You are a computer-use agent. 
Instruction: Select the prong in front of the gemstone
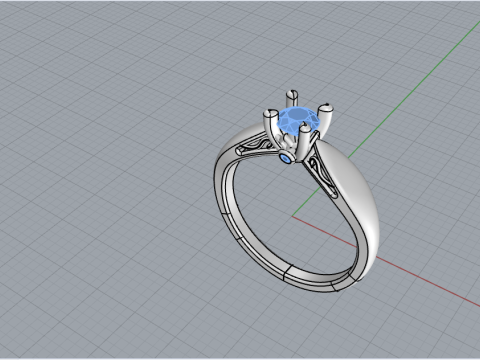pos(305,143)
